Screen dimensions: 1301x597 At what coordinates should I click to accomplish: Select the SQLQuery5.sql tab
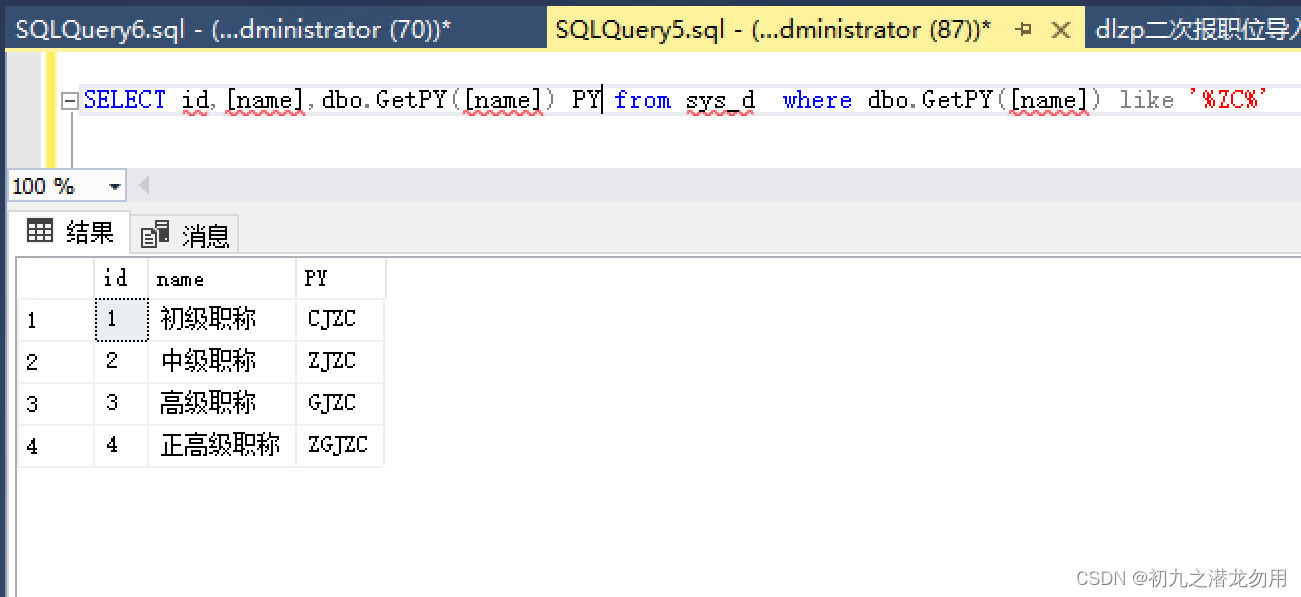pyautogui.click(x=774, y=30)
